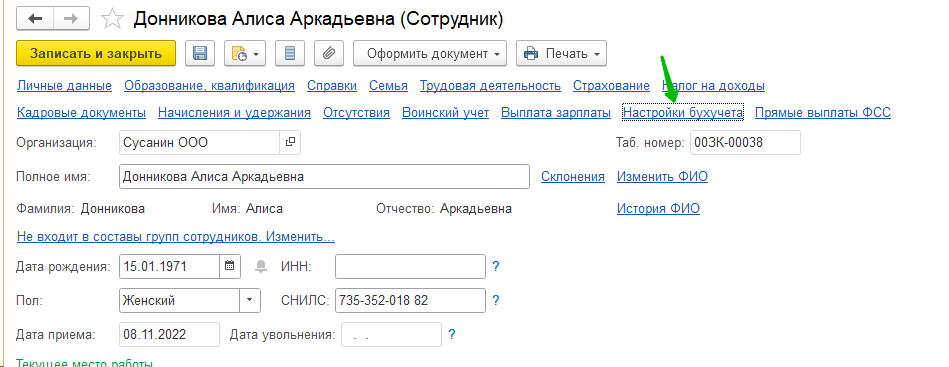Open Начисления и удержания link

(234, 112)
